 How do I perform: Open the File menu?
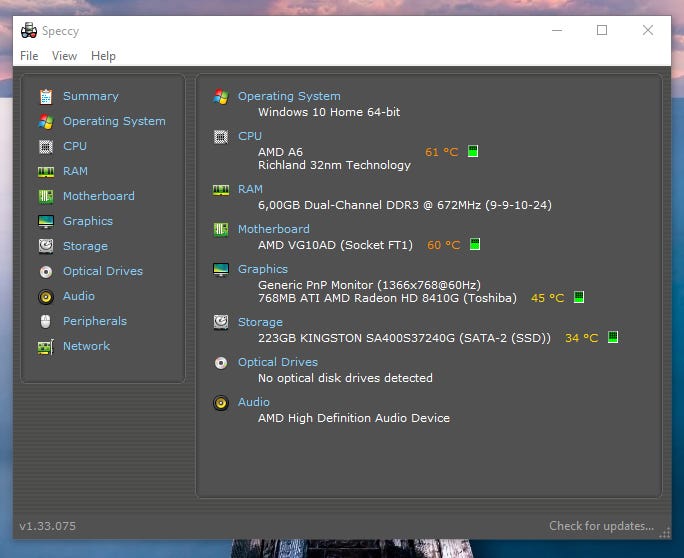click(29, 56)
